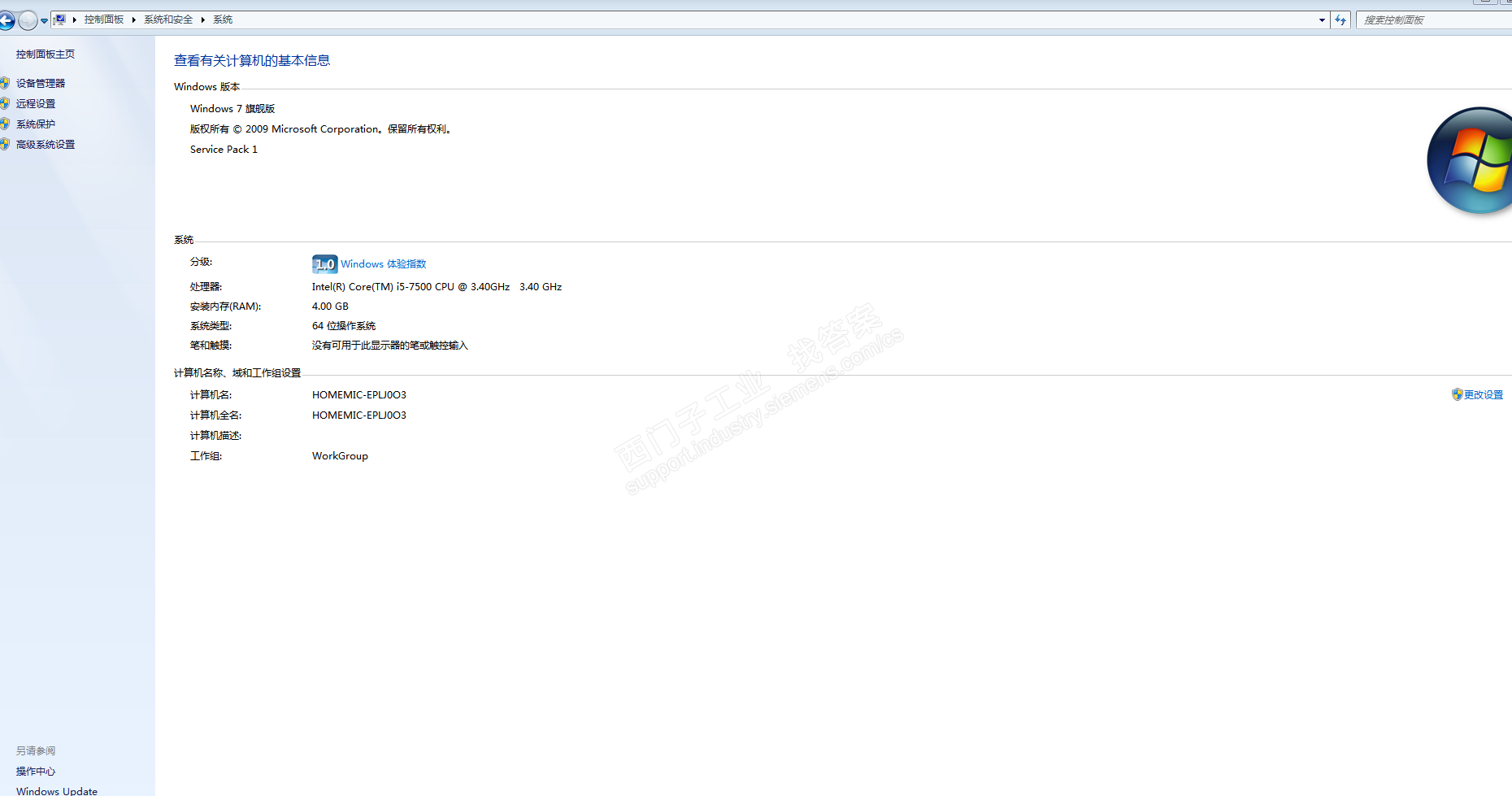
Task: Click the "工作组:" label
Action: (206, 456)
